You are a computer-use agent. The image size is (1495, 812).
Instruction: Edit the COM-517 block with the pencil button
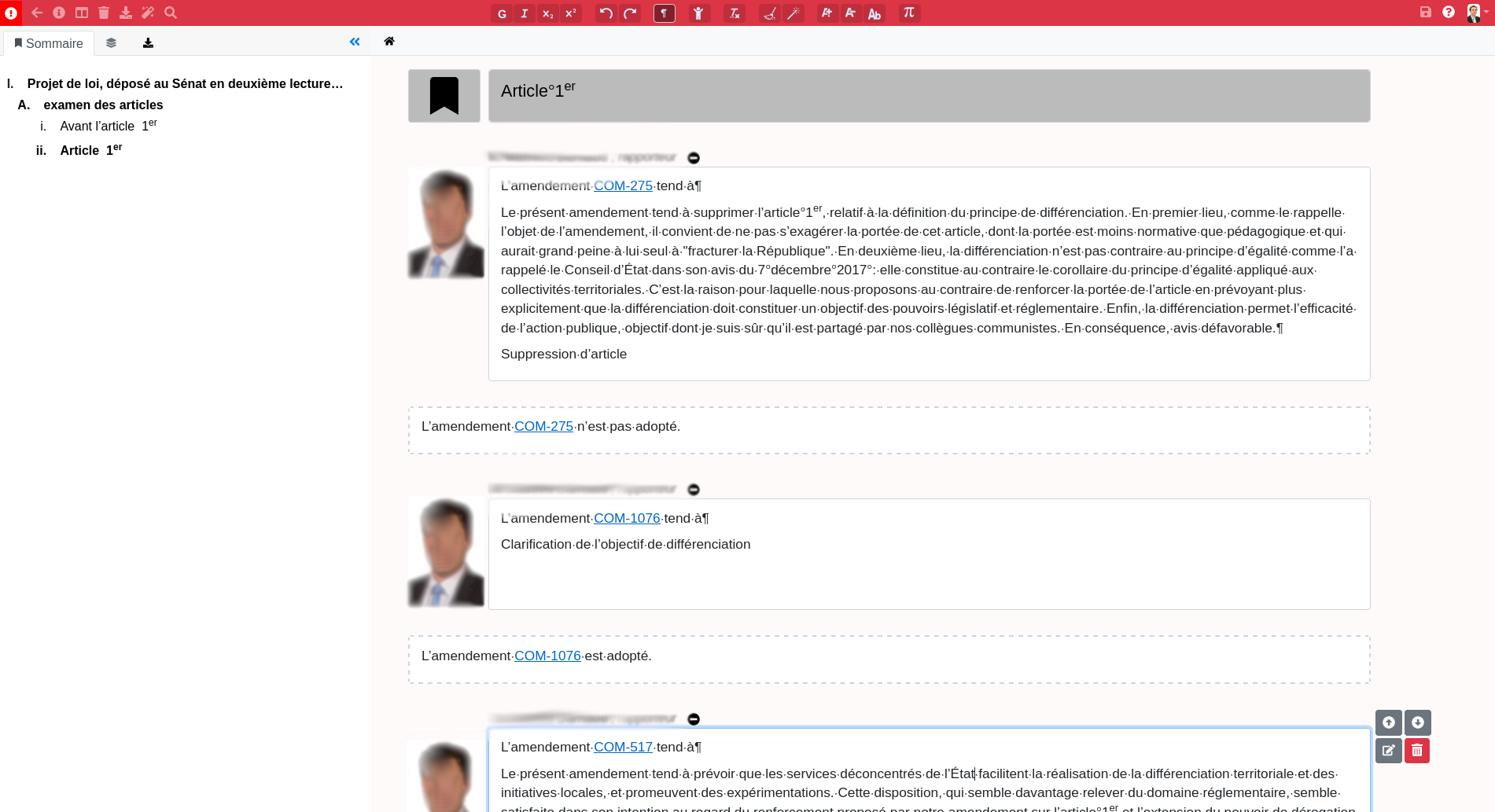click(x=1389, y=751)
